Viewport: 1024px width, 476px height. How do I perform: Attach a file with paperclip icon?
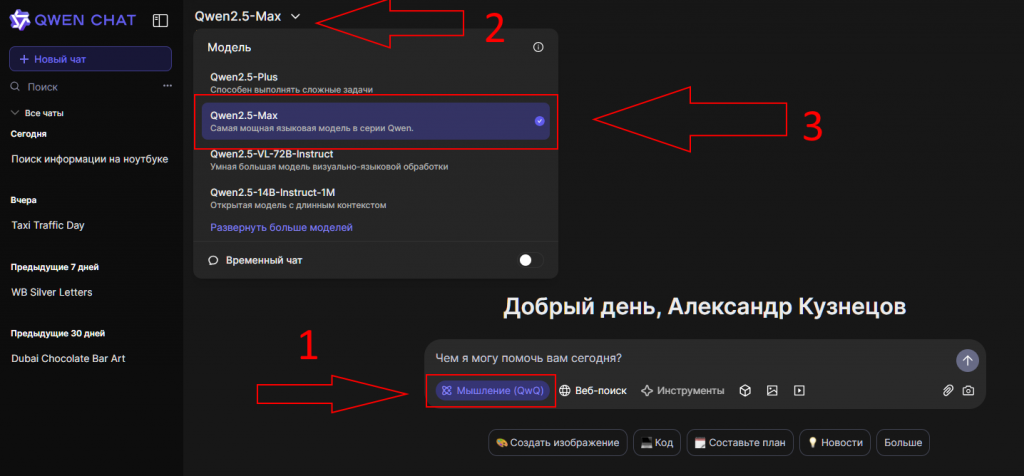tap(948, 390)
